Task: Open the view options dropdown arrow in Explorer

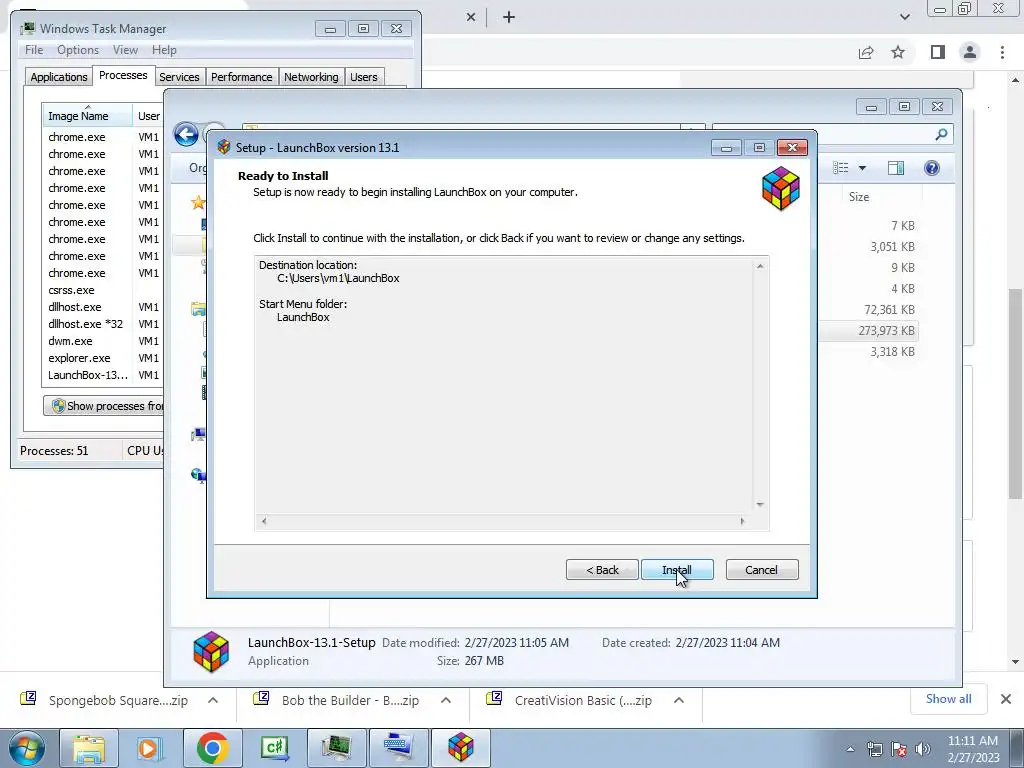Action: [x=862, y=168]
